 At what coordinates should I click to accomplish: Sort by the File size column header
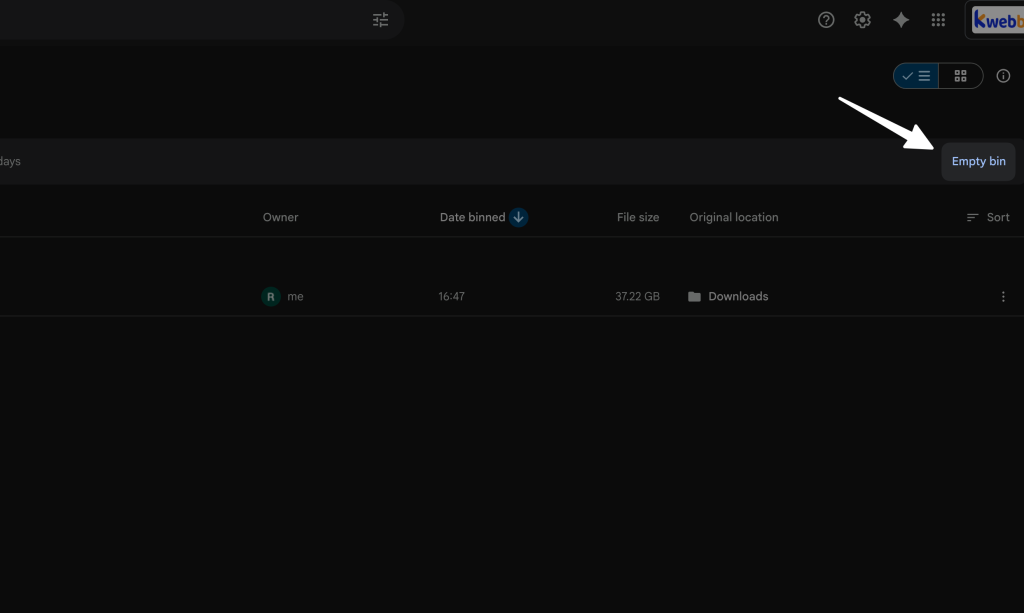click(638, 217)
